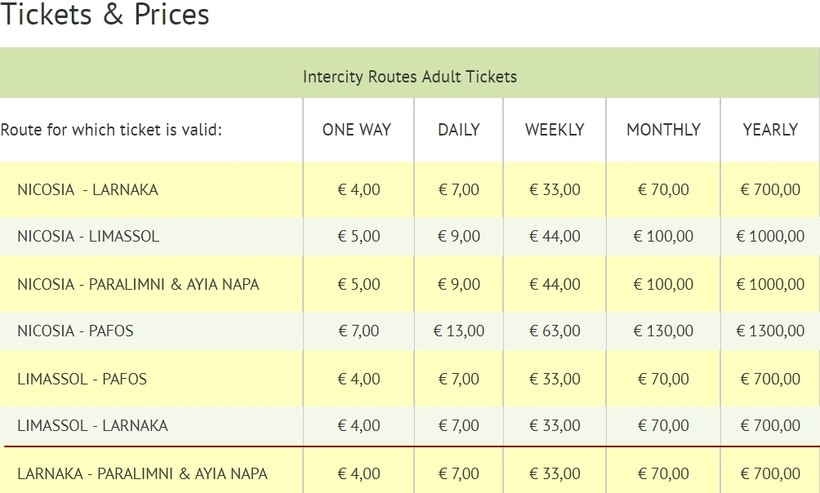Select the YEARLY column header
Screen dimensions: 820x493
tap(770, 130)
